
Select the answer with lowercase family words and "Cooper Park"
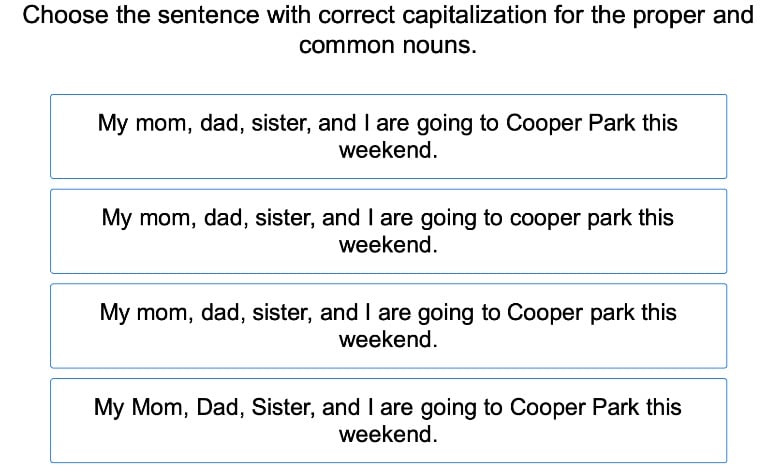coord(388,136)
